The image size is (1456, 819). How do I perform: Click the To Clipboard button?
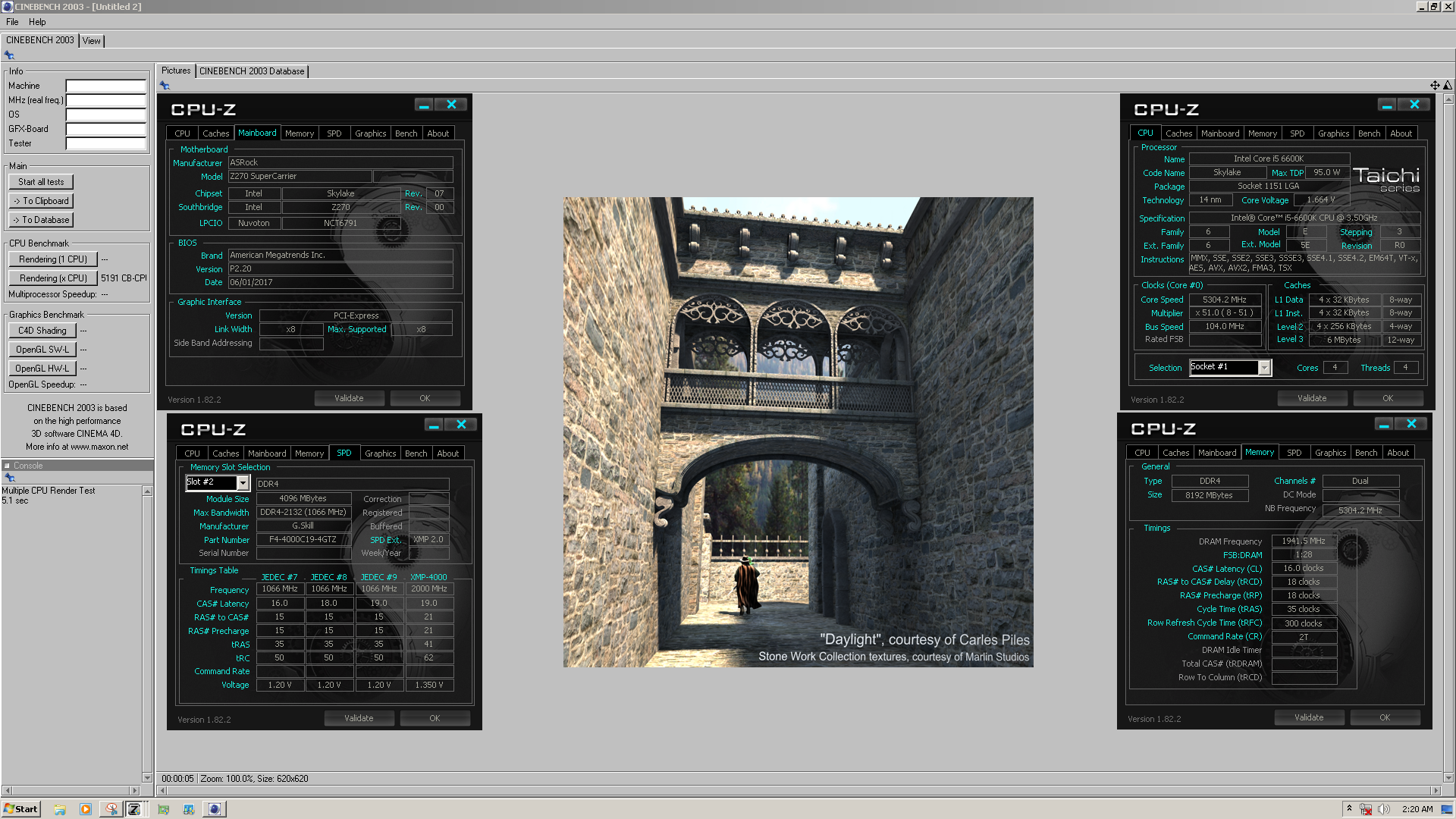(41, 201)
